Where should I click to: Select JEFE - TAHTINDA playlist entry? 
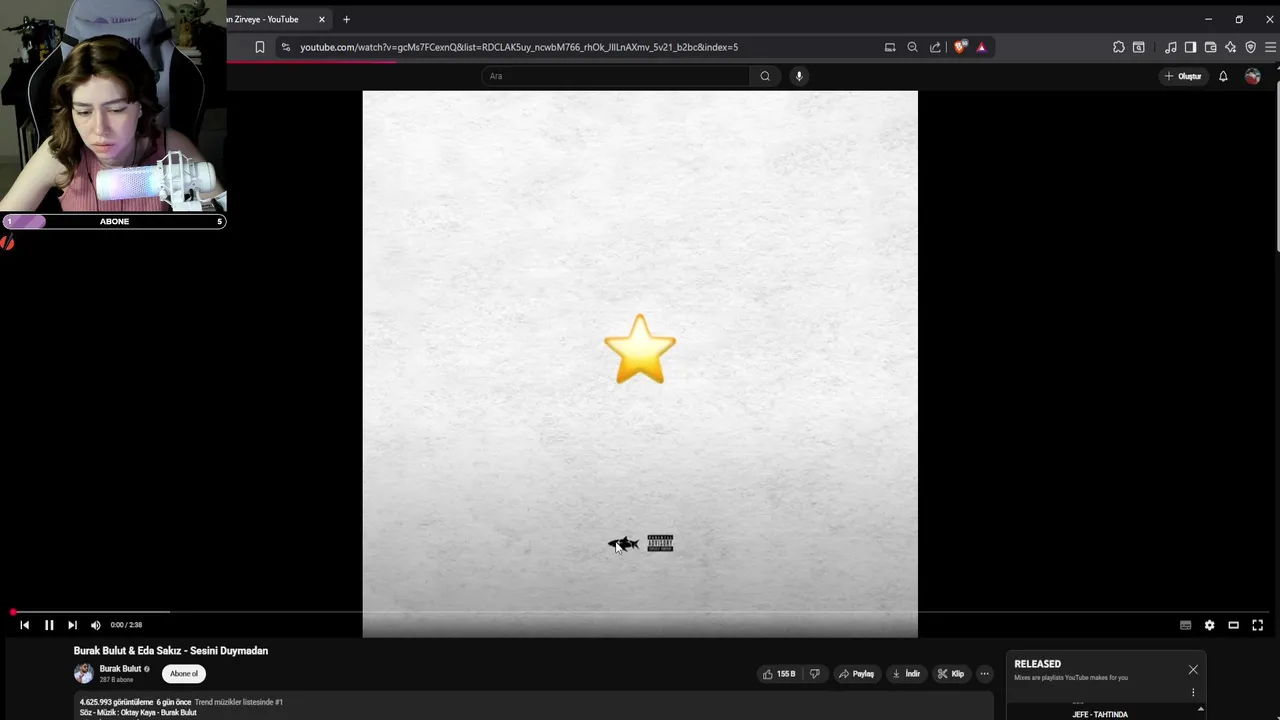click(x=1100, y=714)
